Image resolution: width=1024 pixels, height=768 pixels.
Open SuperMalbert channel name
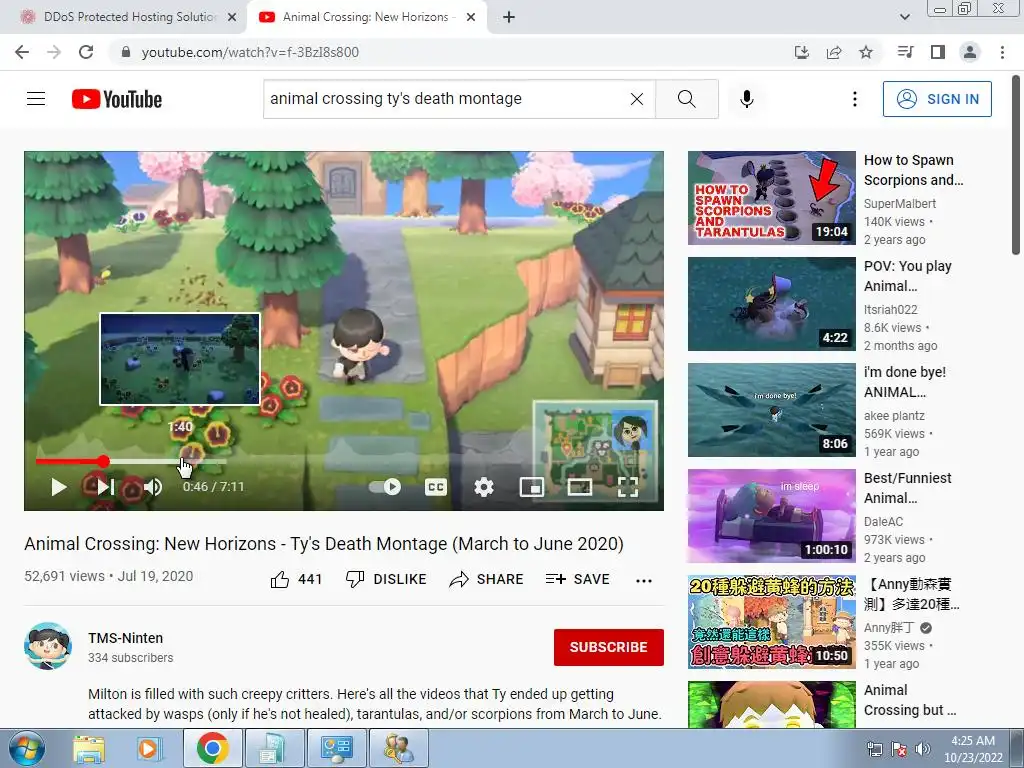900,204
